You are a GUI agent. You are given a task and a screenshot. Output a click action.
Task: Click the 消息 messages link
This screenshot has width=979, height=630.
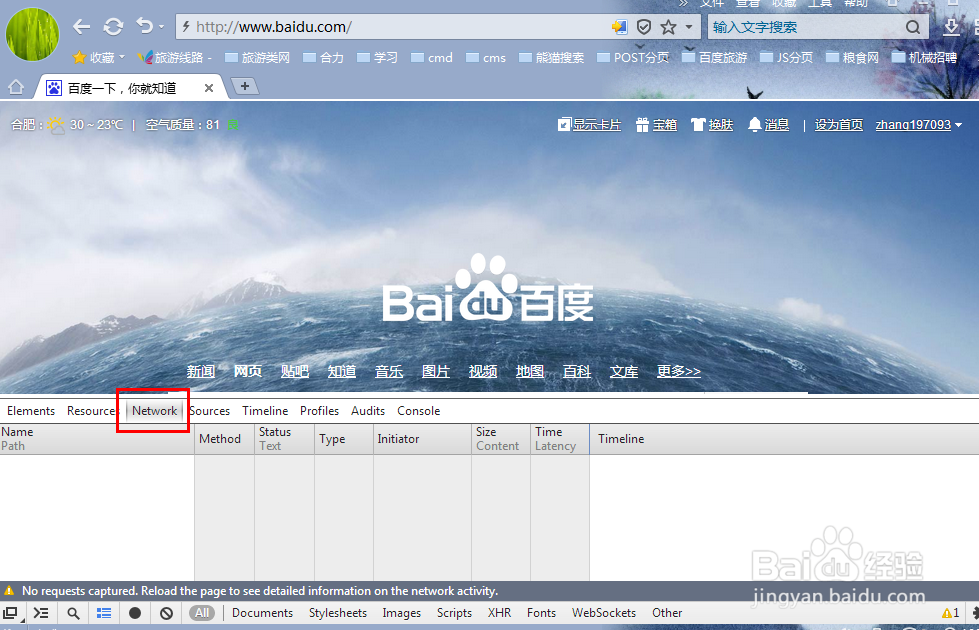[769, 125]
